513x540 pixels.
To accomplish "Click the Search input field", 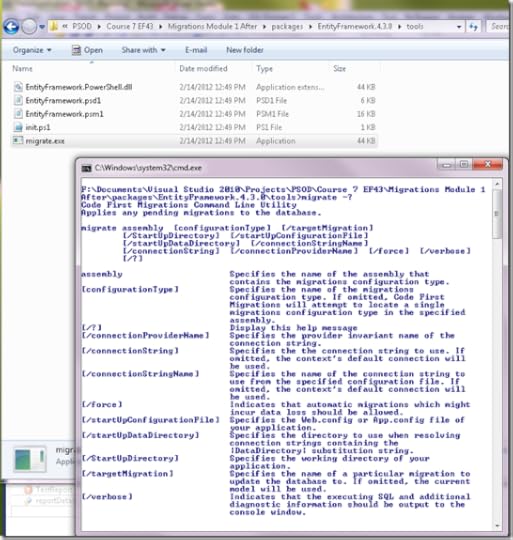I will (x=499, y=27).
